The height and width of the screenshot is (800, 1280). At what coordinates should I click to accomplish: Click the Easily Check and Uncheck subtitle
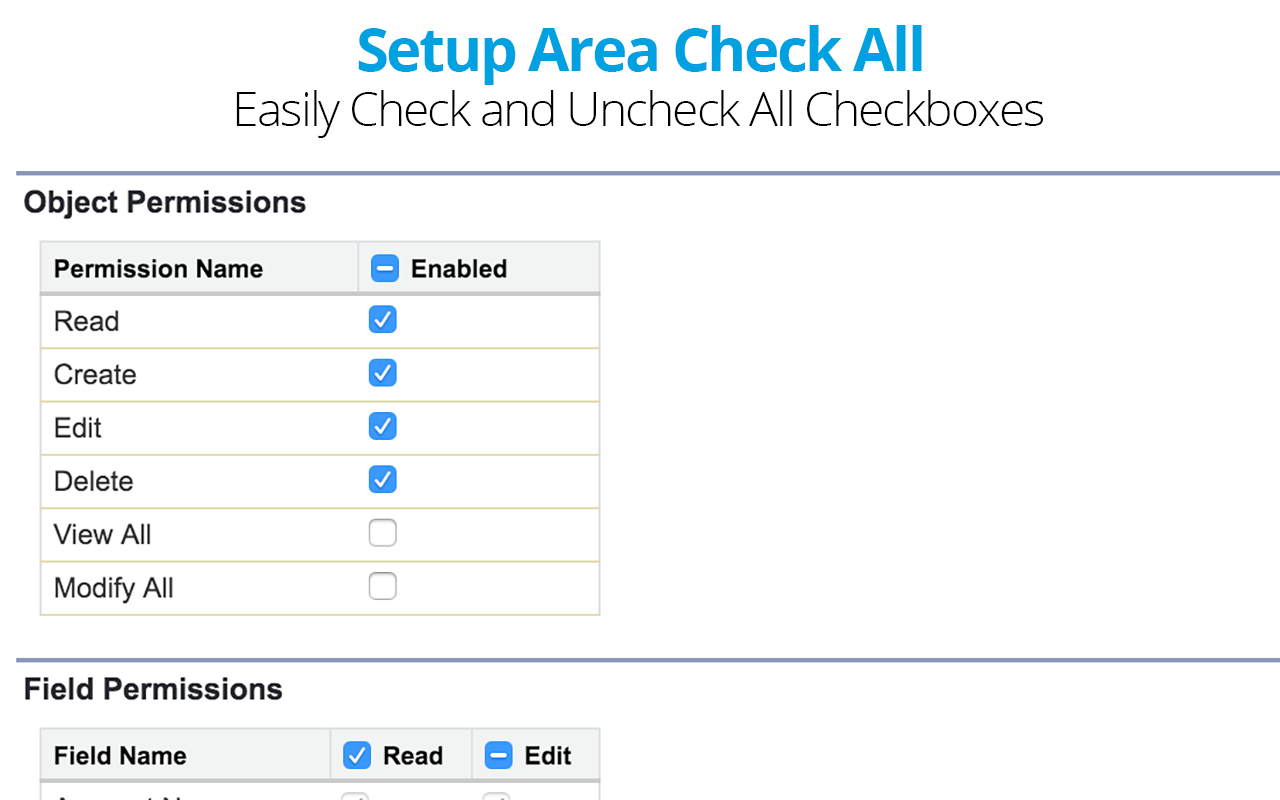pyautogui.click(x=639, y=110)
